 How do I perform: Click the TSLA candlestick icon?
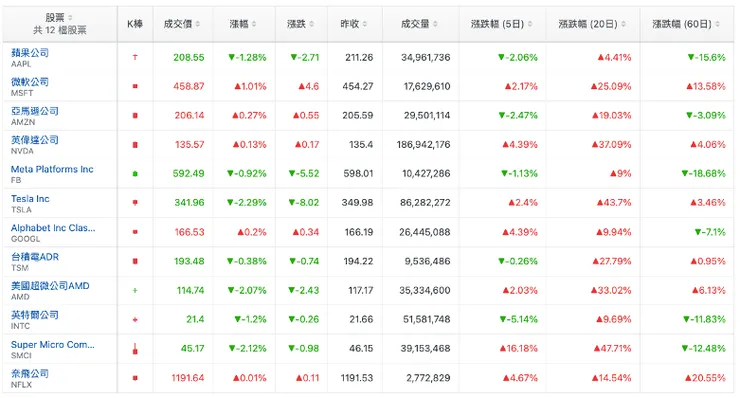coord(135,203)
